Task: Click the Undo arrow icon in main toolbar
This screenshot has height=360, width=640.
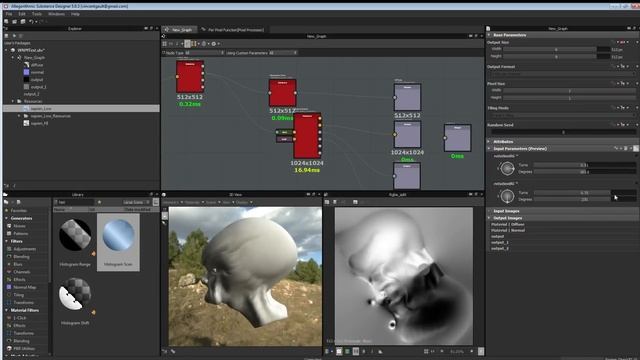Action: 31,22
